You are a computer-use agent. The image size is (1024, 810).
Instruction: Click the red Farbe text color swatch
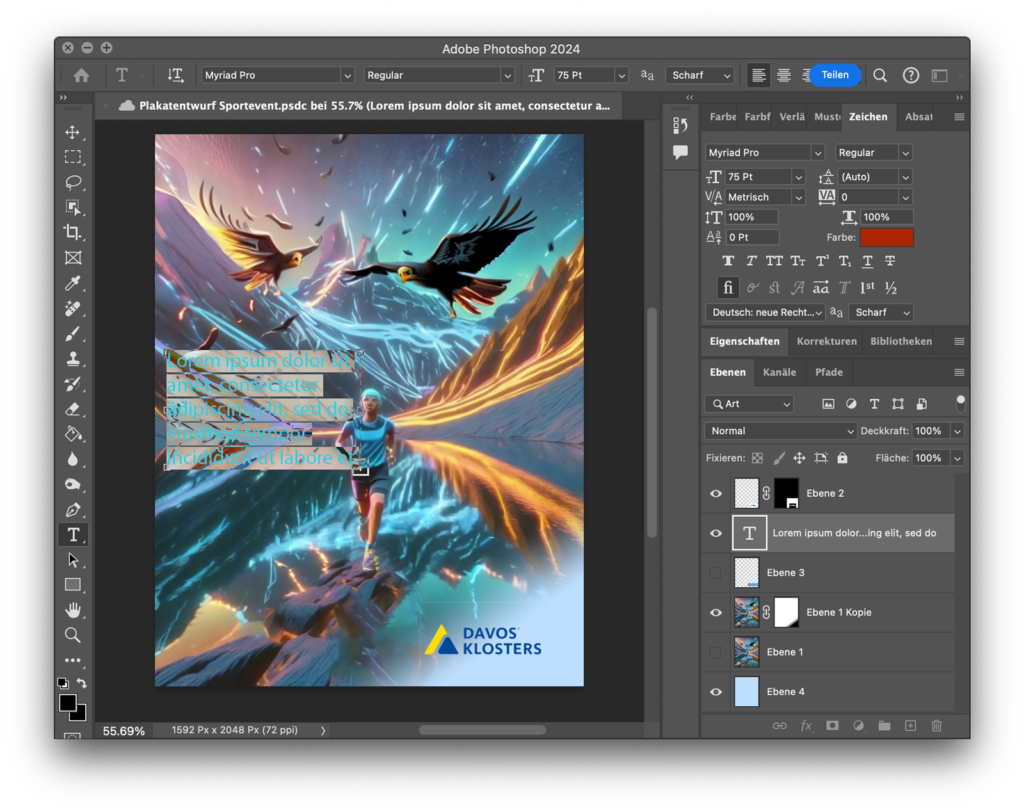click(887, 238)
